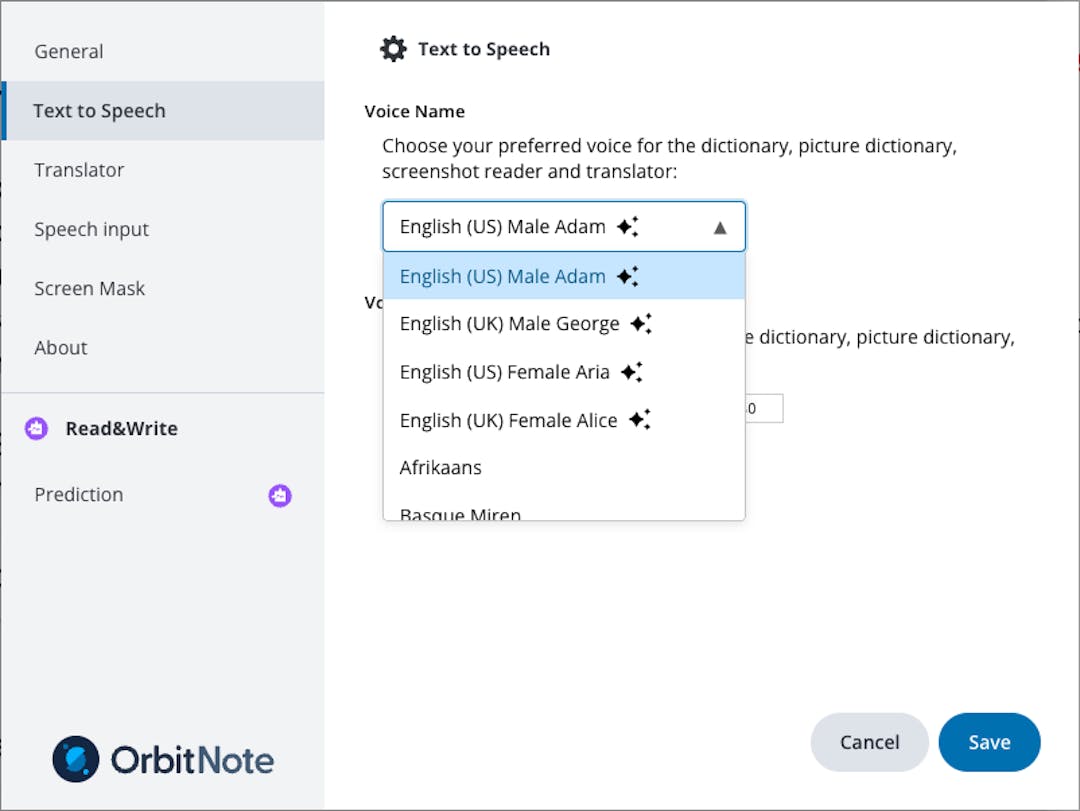Collapse the Voice Name dropdown arrow
The height and width of the screenshot is (811, 1080).
(719, 227)
